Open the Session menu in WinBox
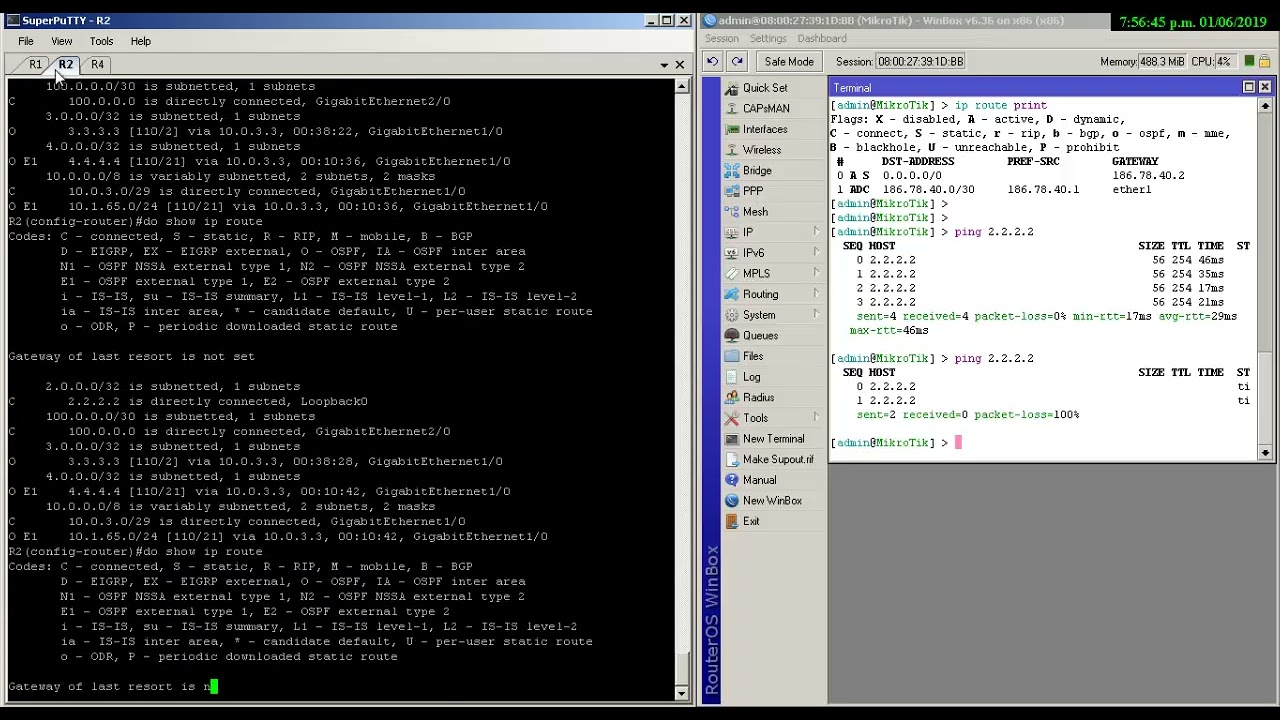 [722, 39]
